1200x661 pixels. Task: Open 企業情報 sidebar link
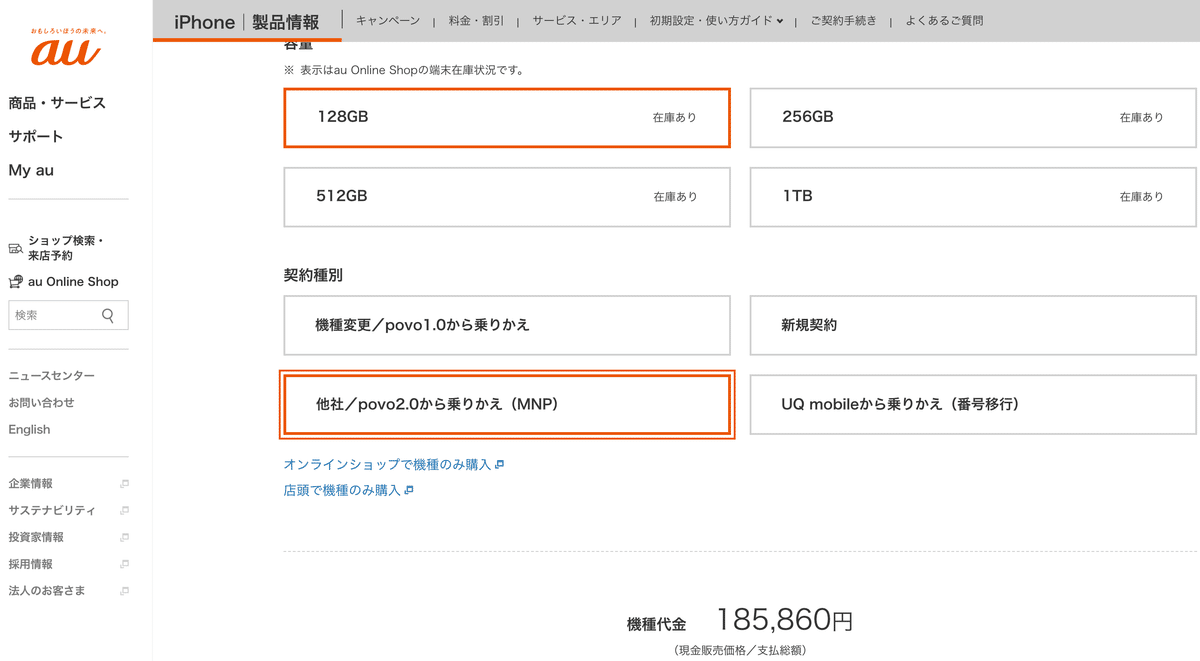click(x=31, y=484)
